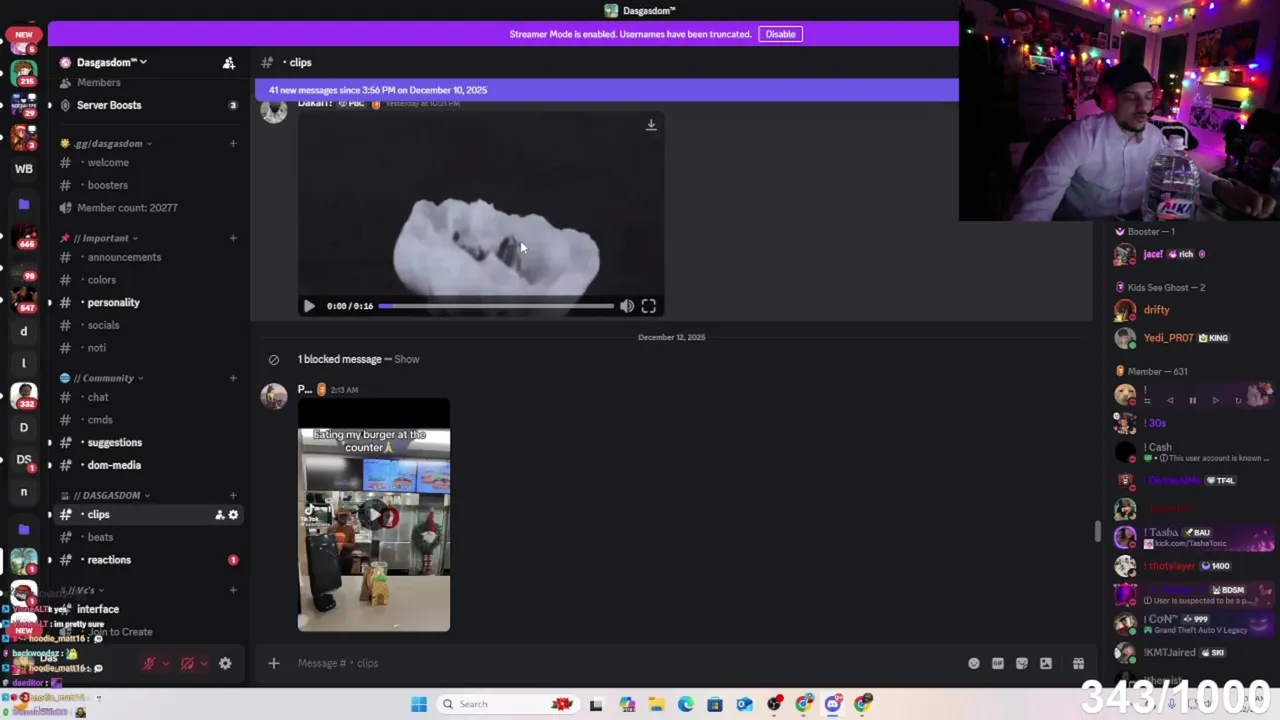Open User Settings gear
The width and height of the screenshot is (1280, 720).
pos(225,663)
